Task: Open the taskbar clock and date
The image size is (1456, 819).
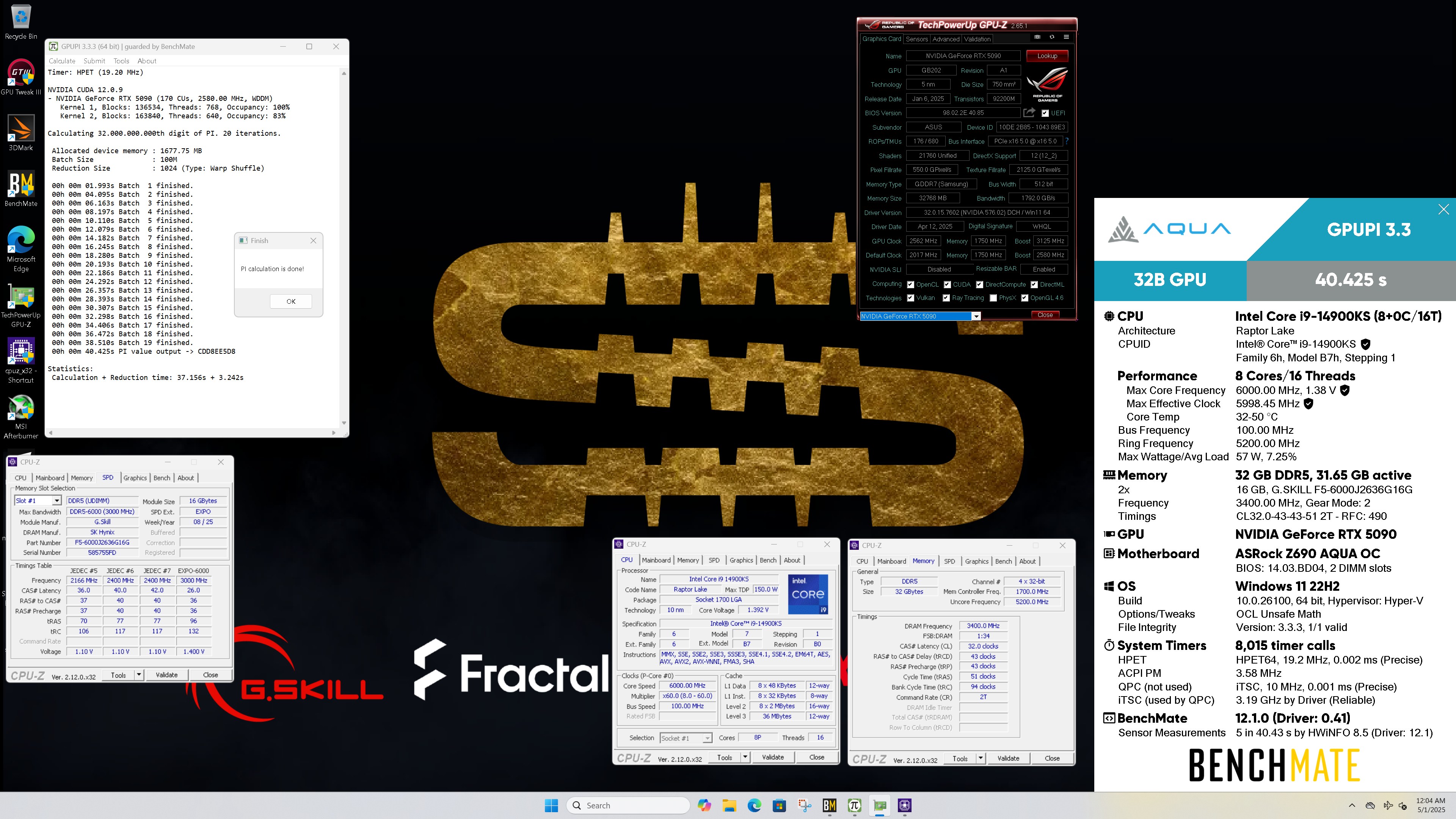Action: pos(1431,805)
